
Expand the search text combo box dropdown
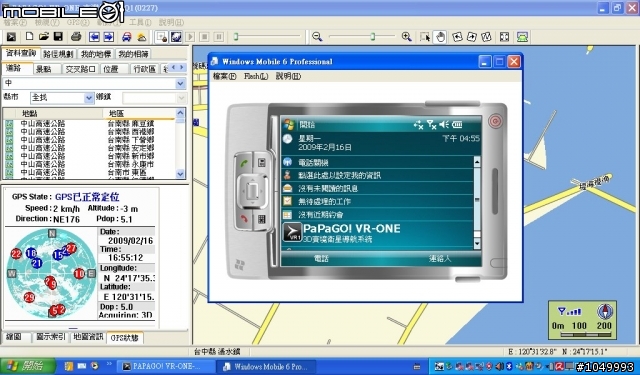(x=180, y=83)
